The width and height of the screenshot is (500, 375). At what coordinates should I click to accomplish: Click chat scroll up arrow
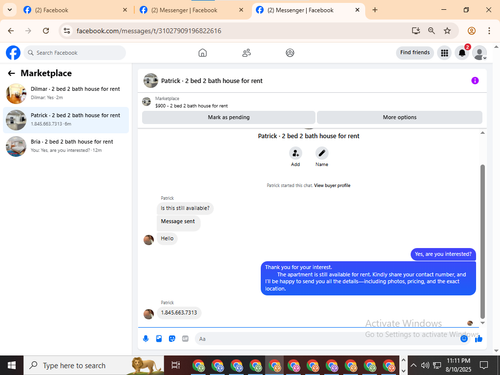click(x=482, y=133)
